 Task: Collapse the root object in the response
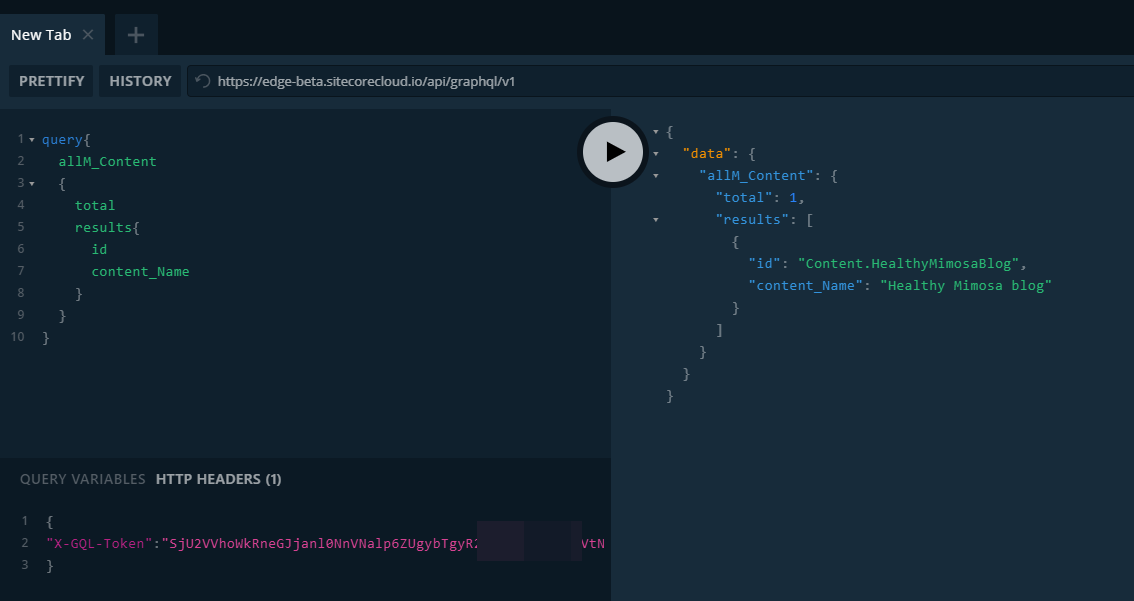(x=656, y=132)
